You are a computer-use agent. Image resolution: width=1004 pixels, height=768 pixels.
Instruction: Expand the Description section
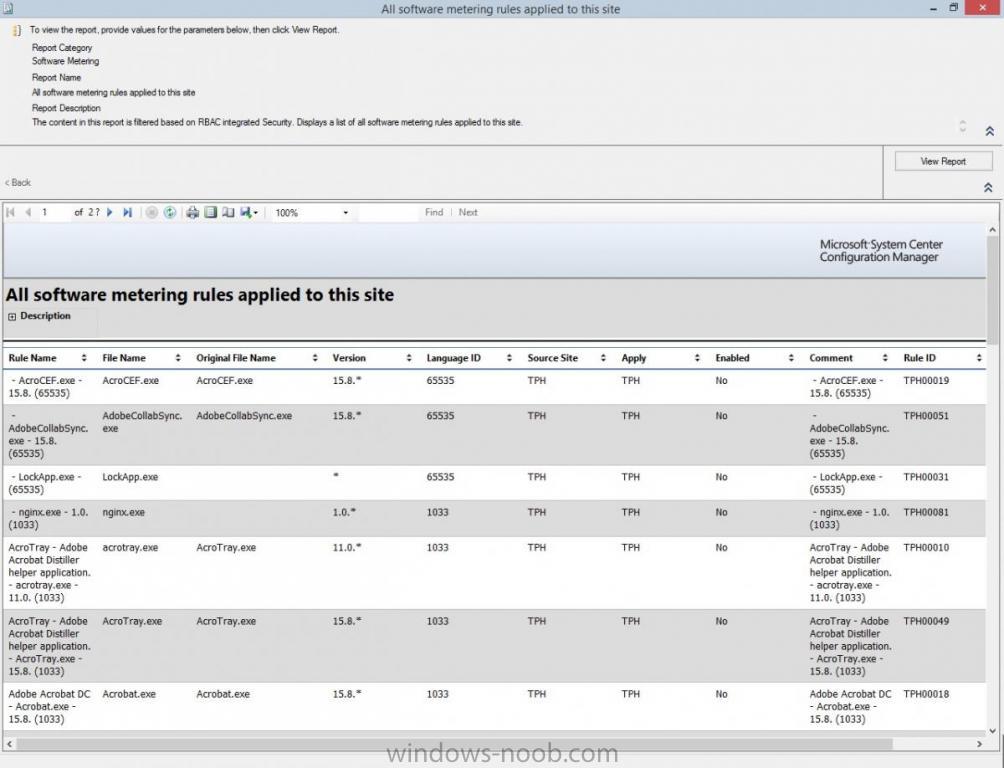12,316
